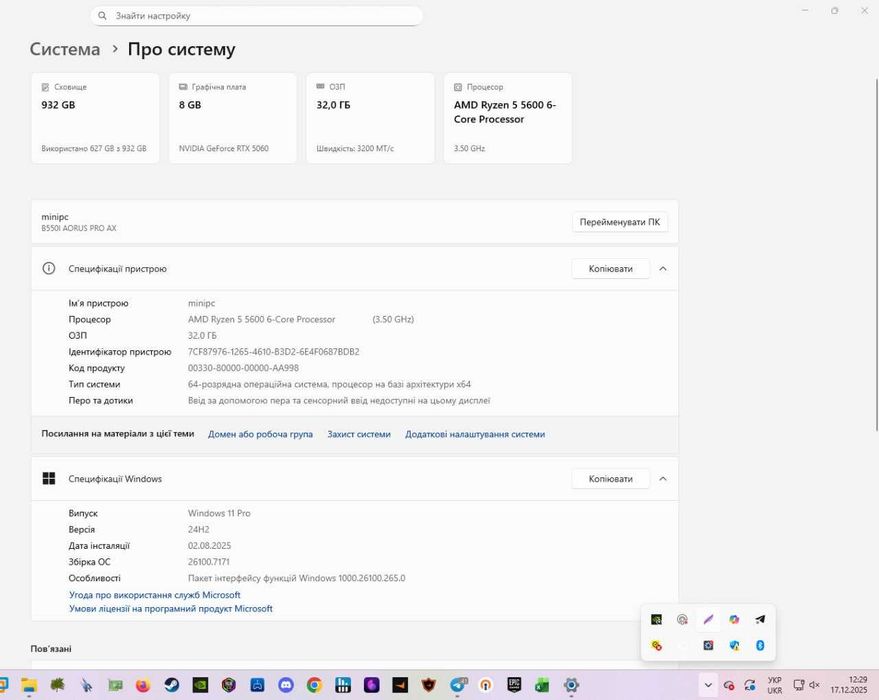Copy Windows specs with the Копіювати button
Viewport: 879px width, 700px height.
click(x=610, y=479)
